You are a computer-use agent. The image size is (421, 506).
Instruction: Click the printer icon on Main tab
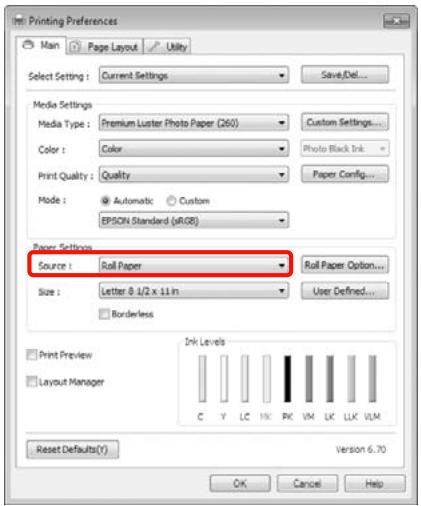(29, 45)
